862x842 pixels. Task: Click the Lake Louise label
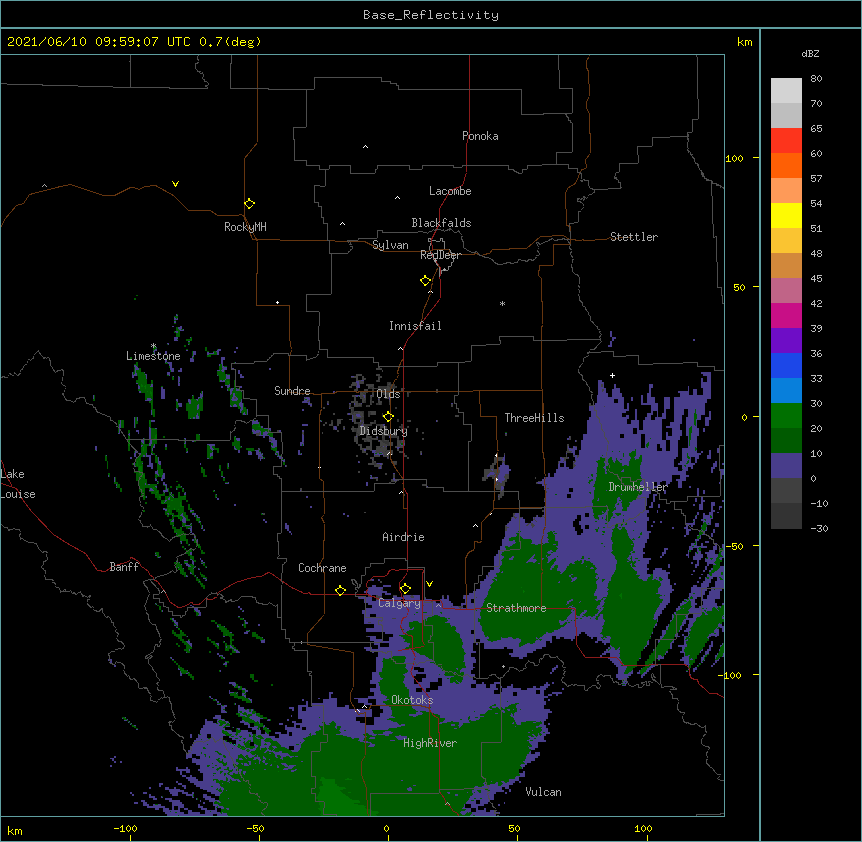(18, 484)
